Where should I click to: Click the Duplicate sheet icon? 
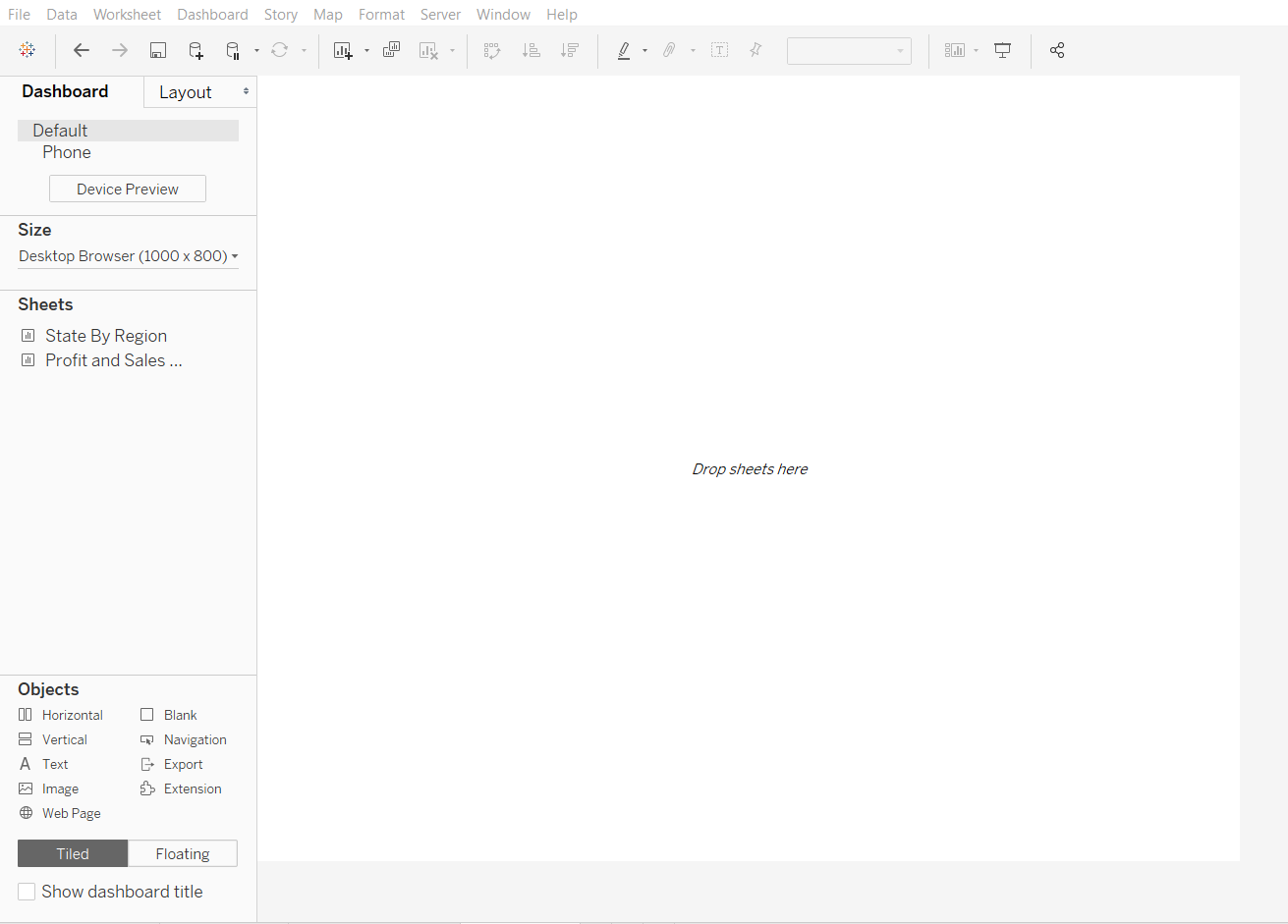pyautogui.click(x=391, y=50)
